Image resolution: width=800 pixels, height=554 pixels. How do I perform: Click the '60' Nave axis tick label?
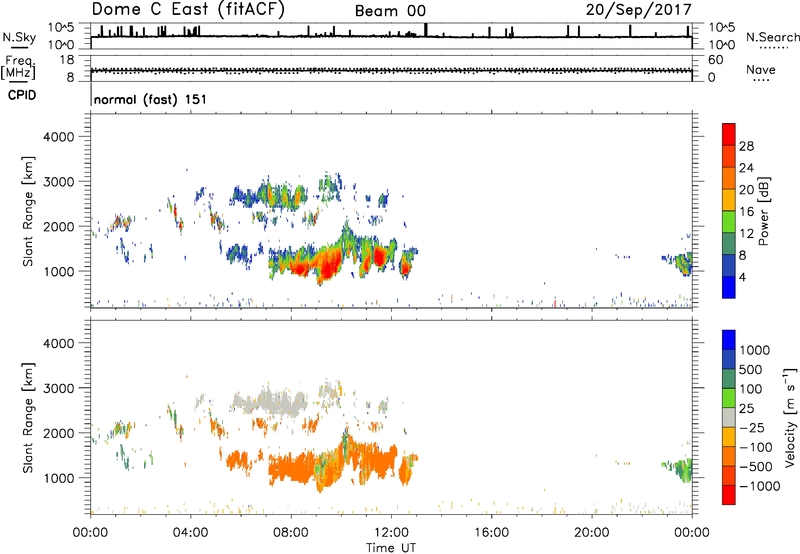click(x=716, y=60)
